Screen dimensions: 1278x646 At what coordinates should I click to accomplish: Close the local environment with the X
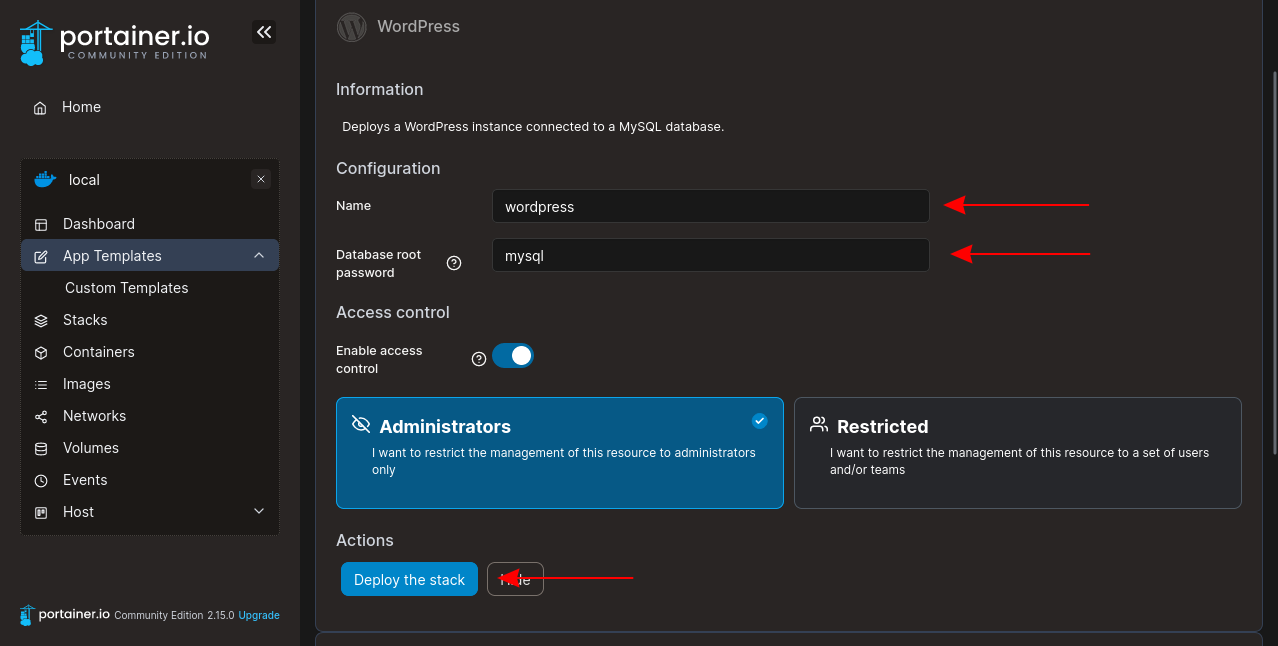click(x=261, y=180)
